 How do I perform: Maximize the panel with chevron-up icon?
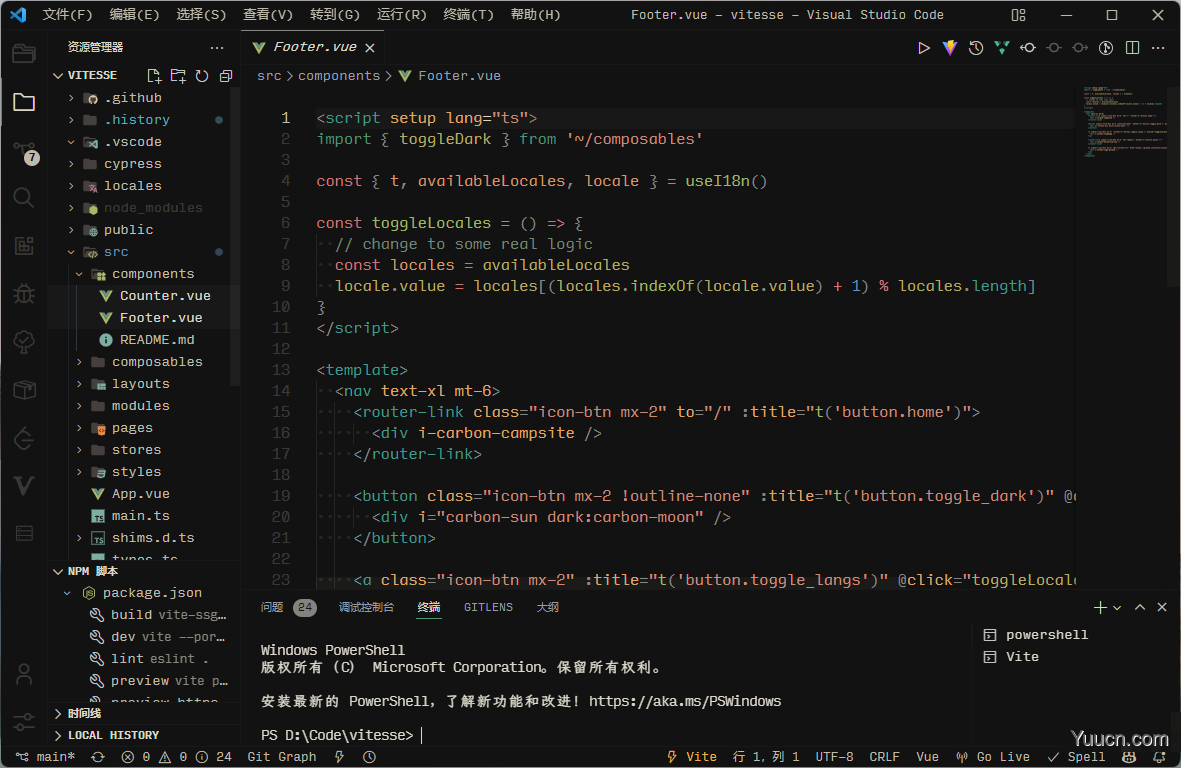click(x=1140, y=607)
